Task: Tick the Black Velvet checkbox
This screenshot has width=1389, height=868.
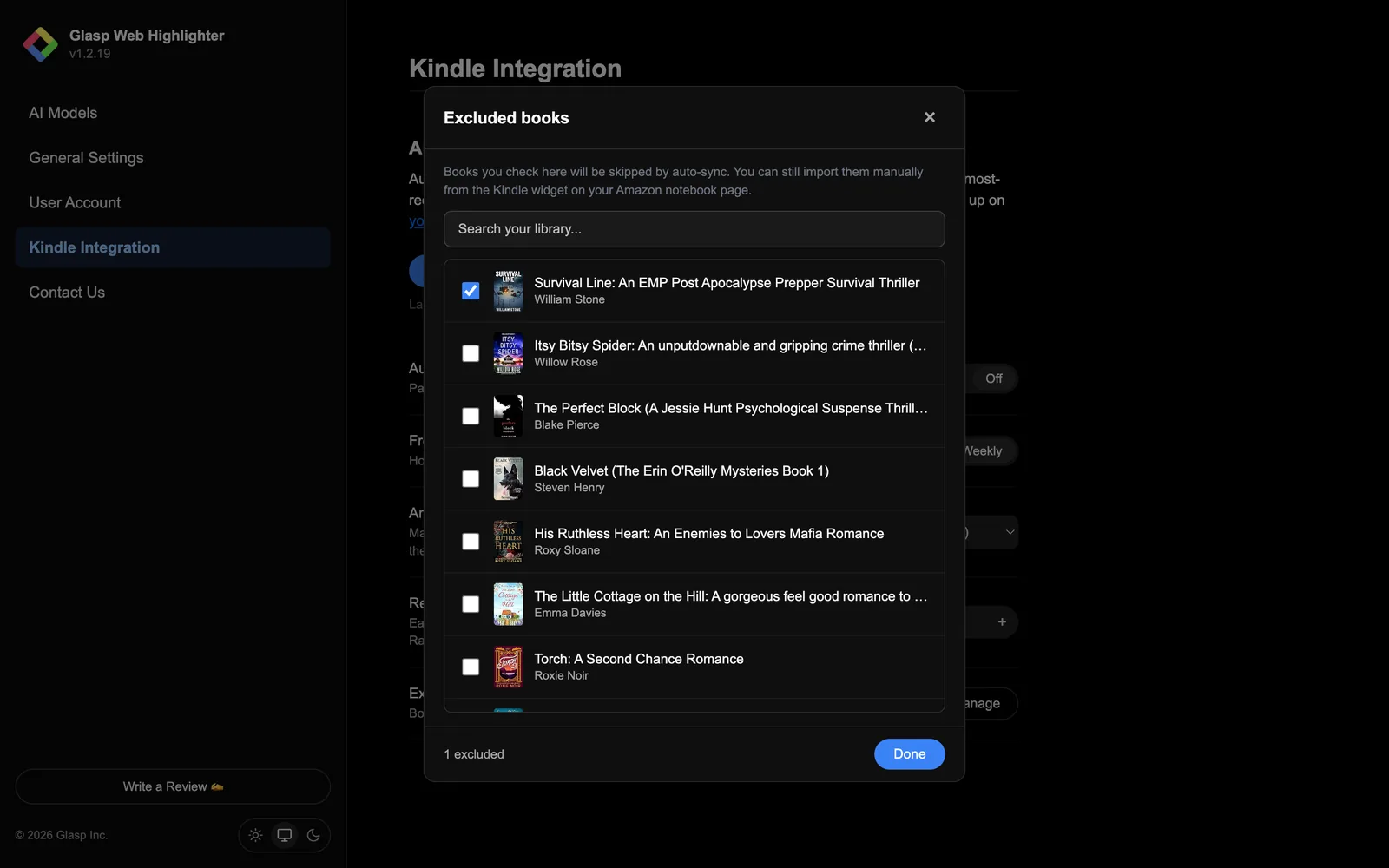Action: click(471, 479)
